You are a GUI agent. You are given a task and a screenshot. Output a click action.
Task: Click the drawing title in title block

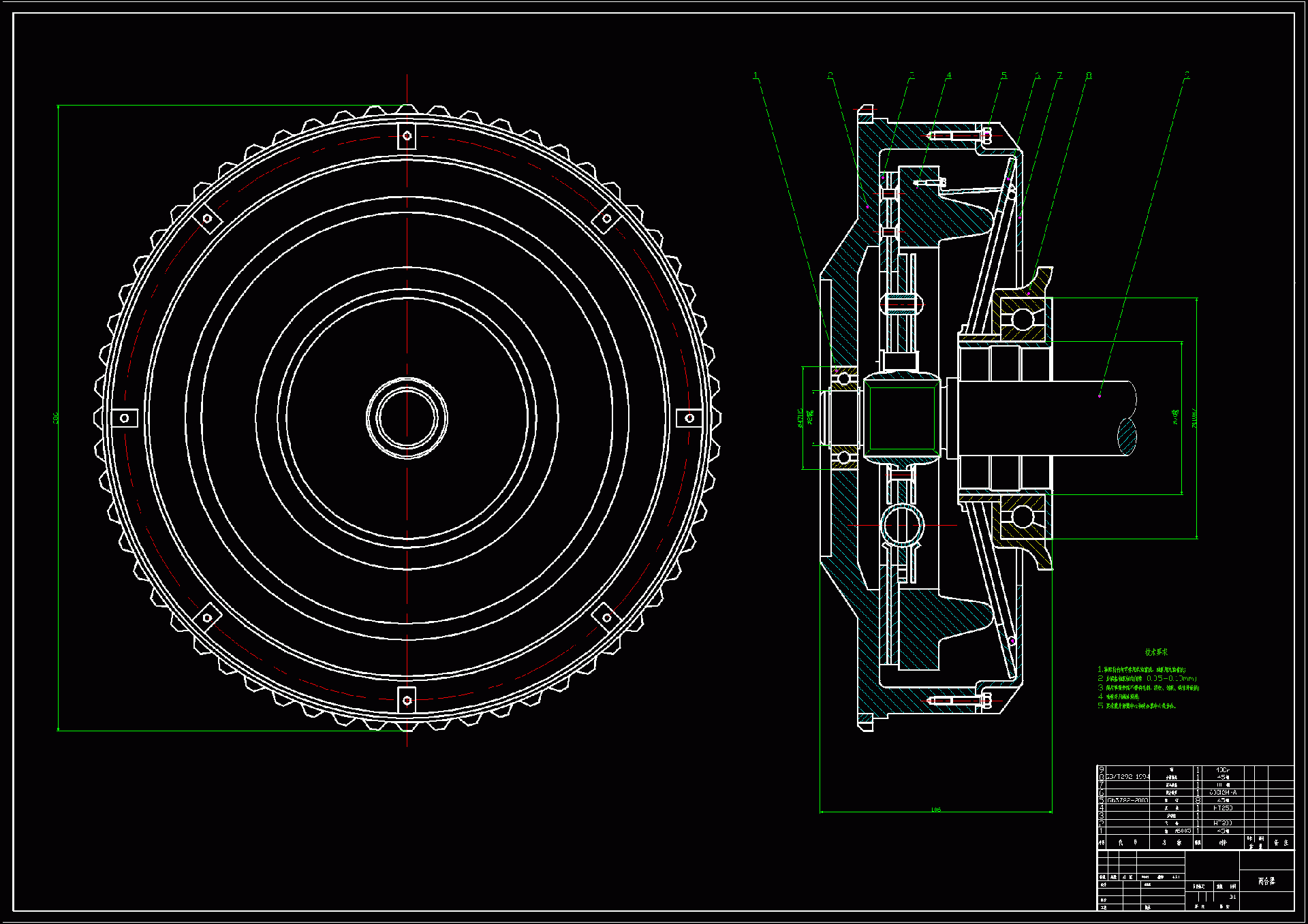pyautogui.click(x=1266, y=881)
